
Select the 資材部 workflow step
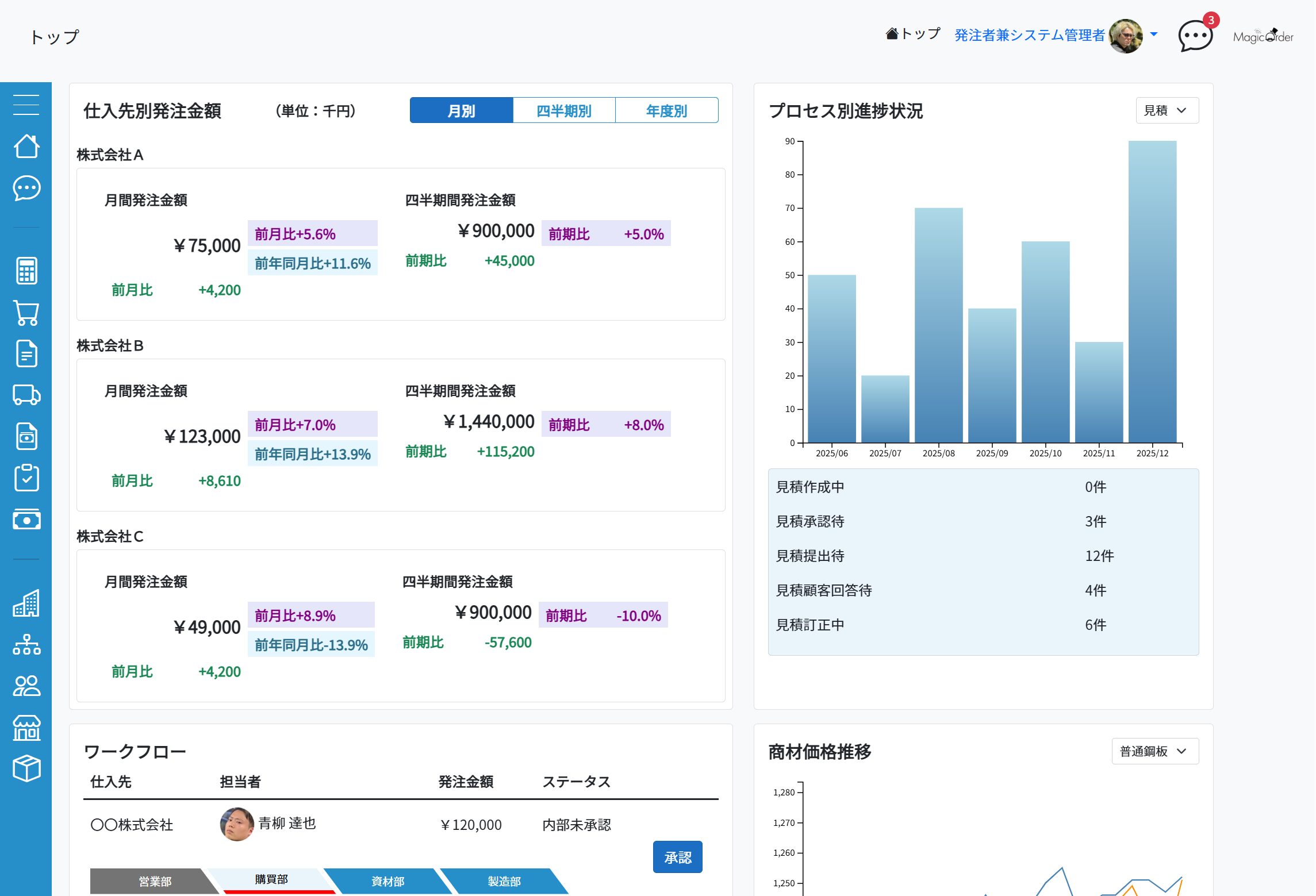387,881
